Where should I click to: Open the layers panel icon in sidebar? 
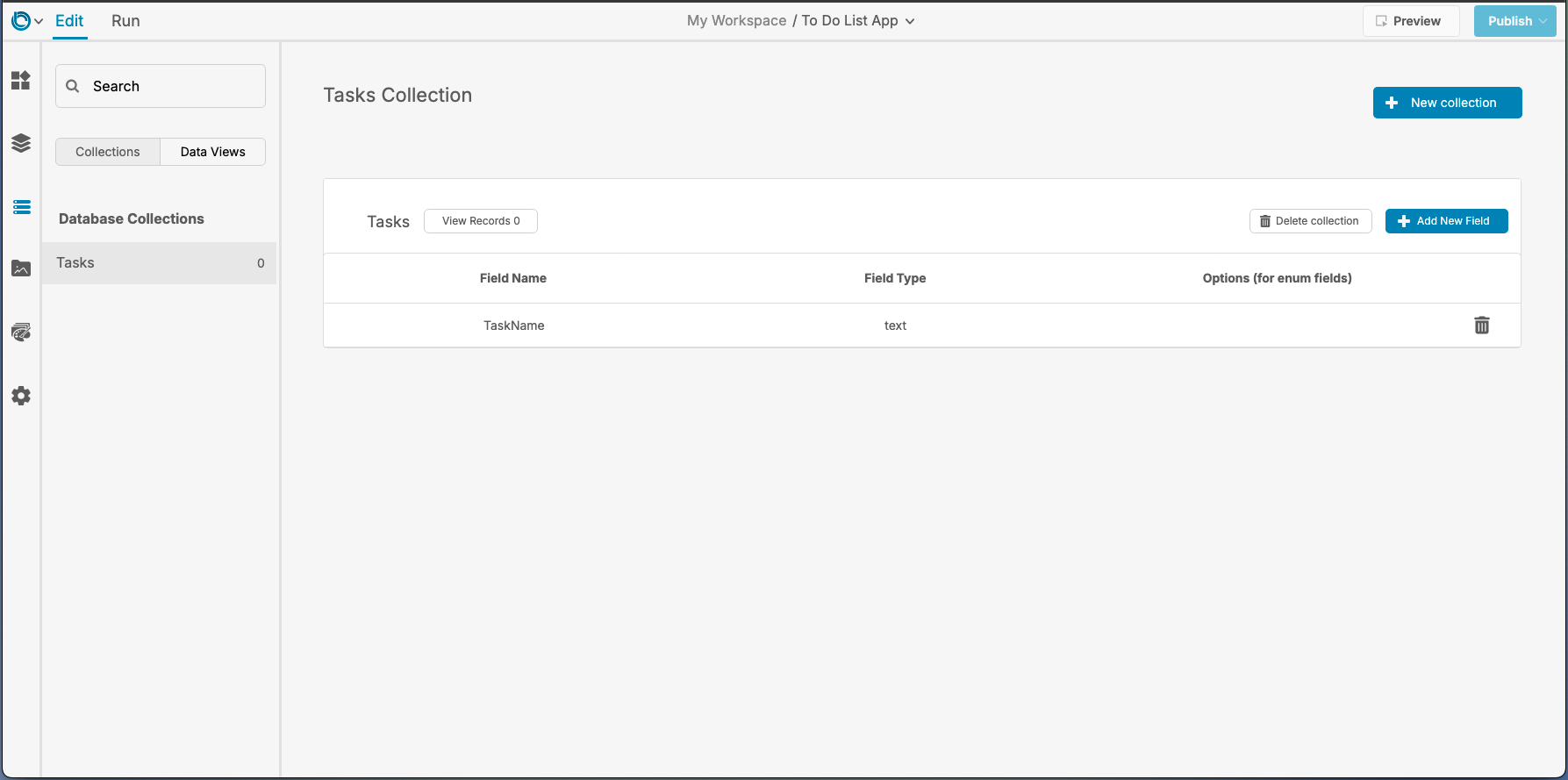[x=21, y=143]
